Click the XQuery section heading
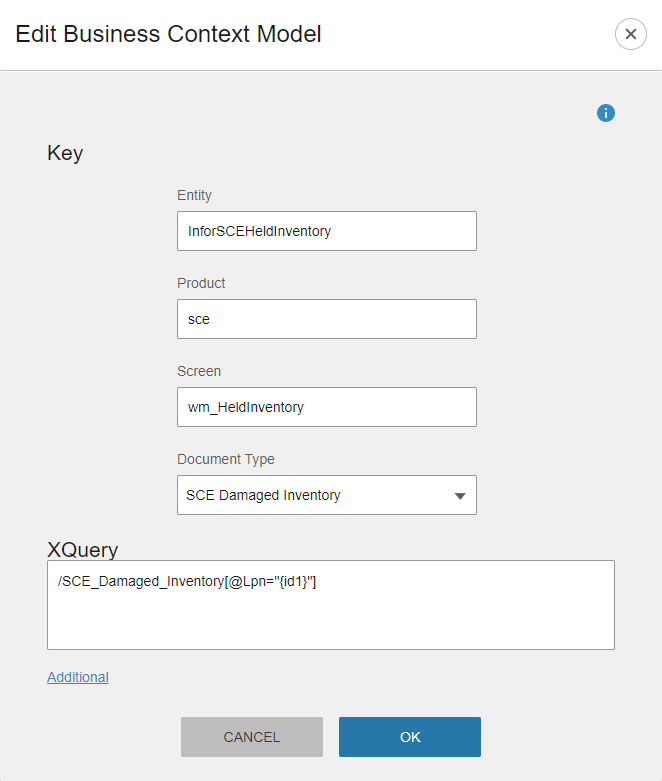The height and width of the screenshot is (781, 662). point(82,549)
